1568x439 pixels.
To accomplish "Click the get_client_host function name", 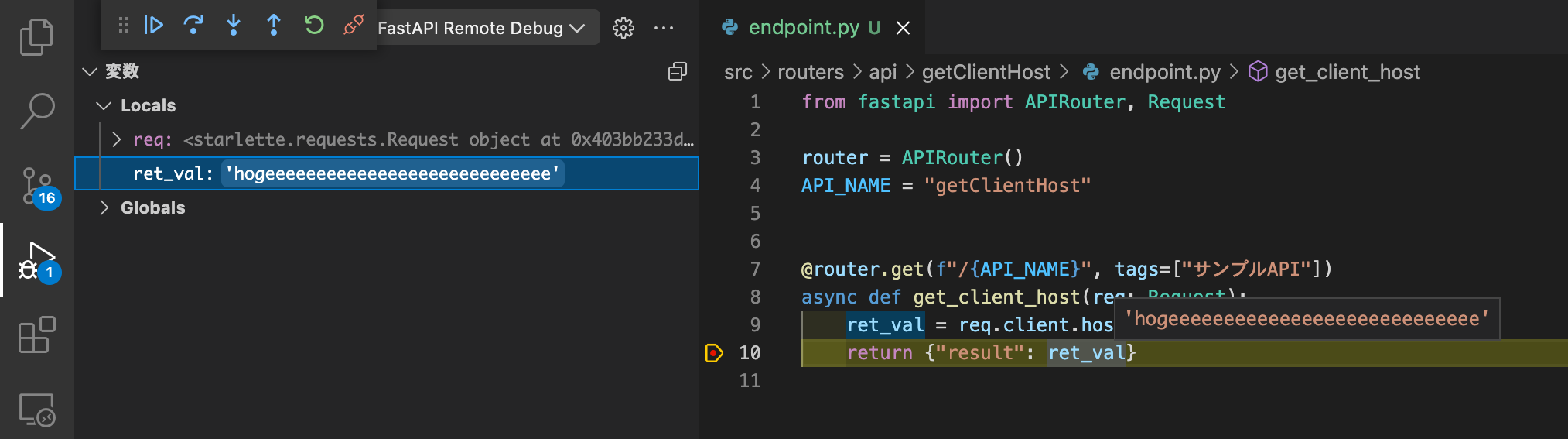I will click(x=997, y=297).
